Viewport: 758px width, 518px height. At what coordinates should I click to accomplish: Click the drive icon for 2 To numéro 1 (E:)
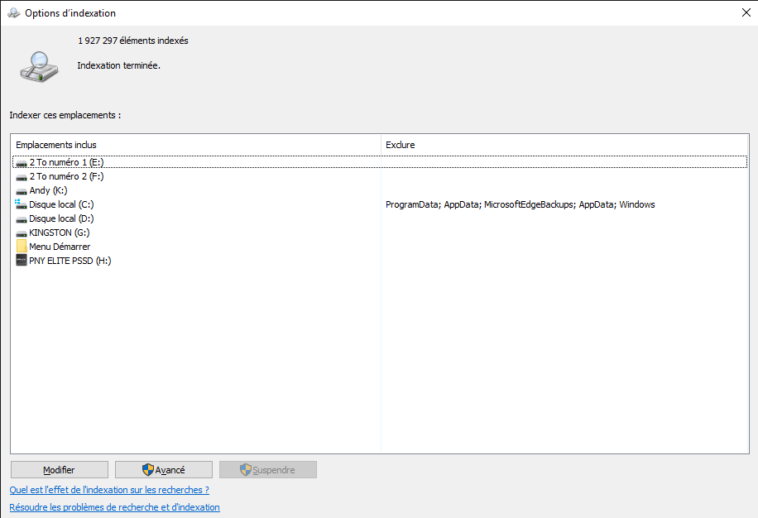click(21, 163)
